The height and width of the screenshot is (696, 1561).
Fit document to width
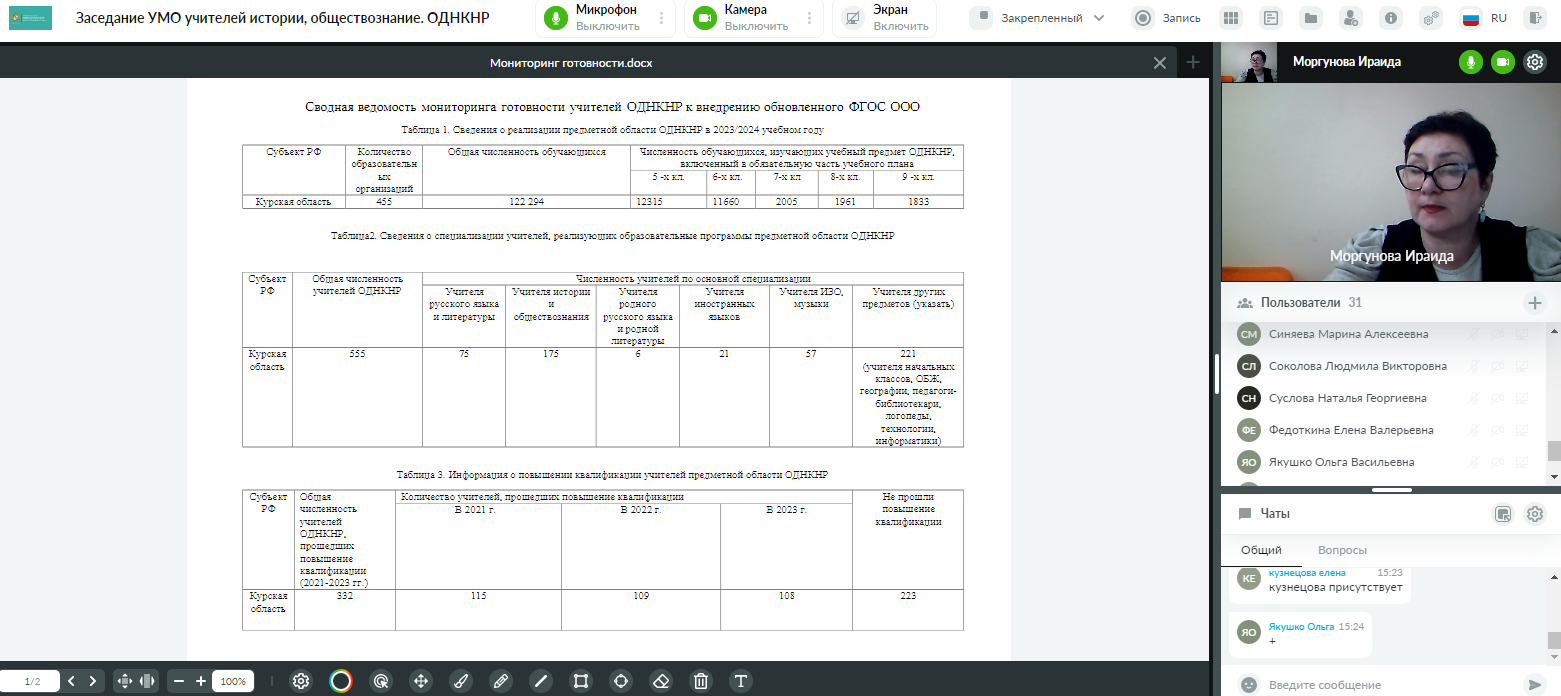[x=145, y=681]
